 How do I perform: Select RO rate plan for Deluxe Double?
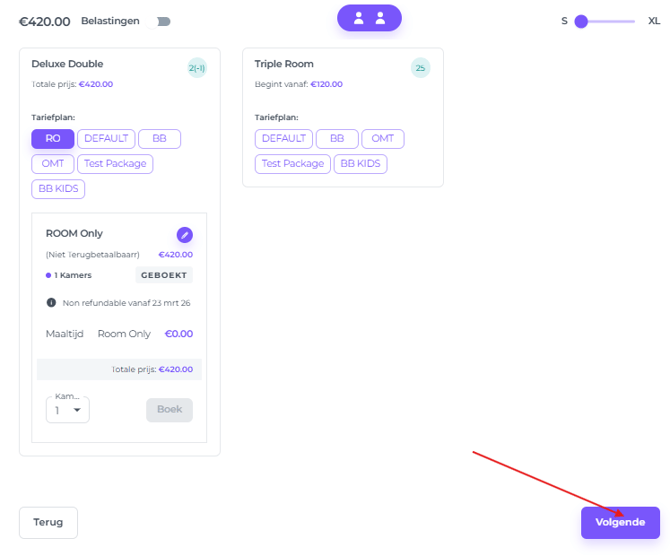click(52, 139)
